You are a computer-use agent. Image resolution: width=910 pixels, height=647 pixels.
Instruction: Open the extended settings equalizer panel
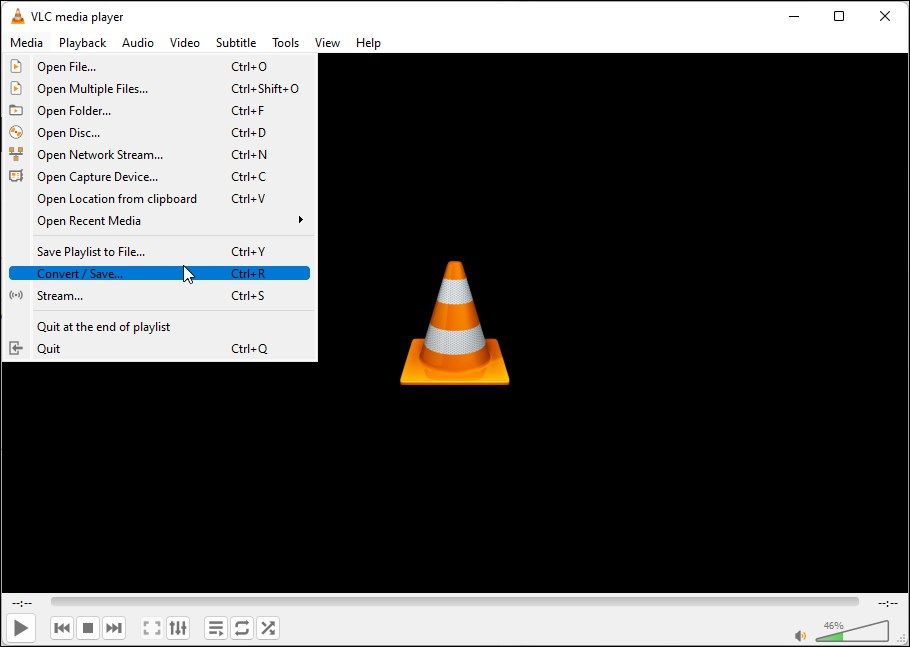point(178,628)
